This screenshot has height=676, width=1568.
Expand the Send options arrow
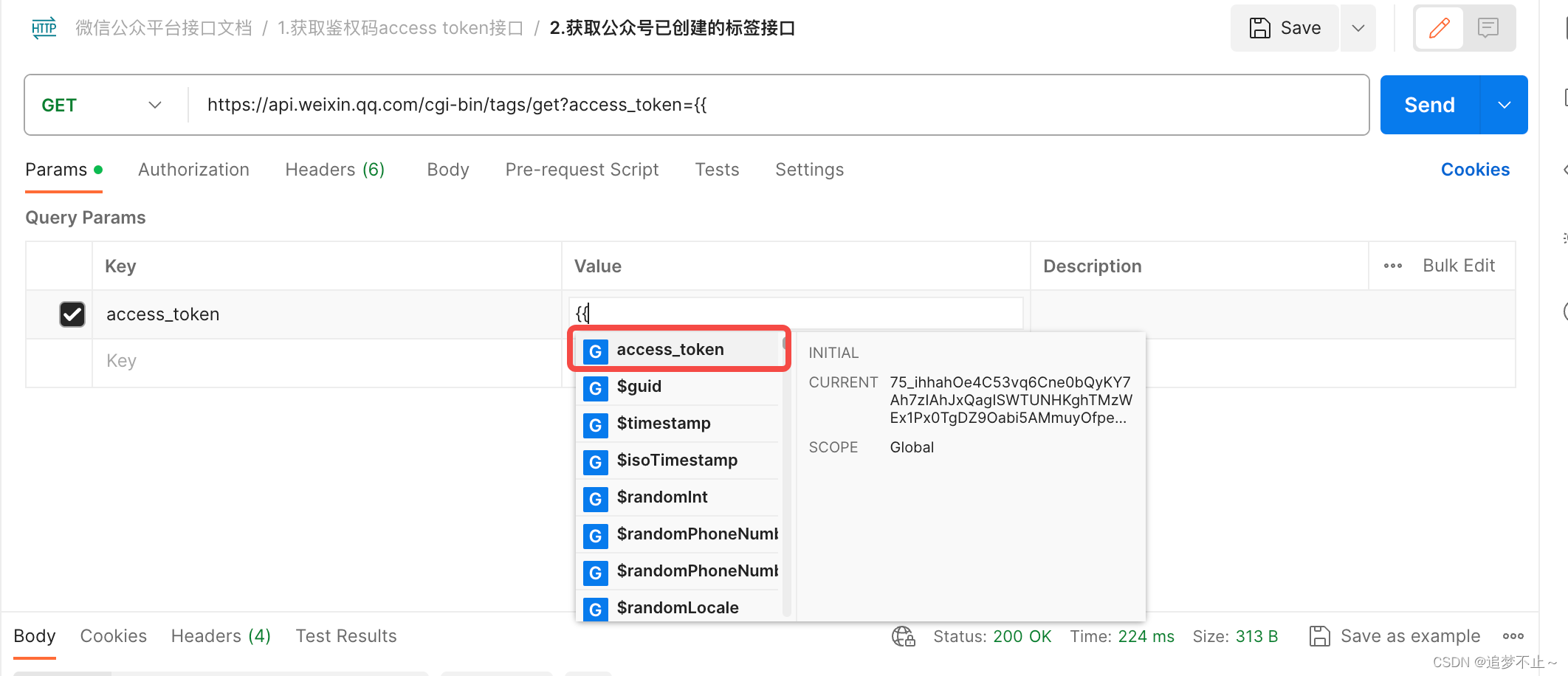pos(1505,105)
